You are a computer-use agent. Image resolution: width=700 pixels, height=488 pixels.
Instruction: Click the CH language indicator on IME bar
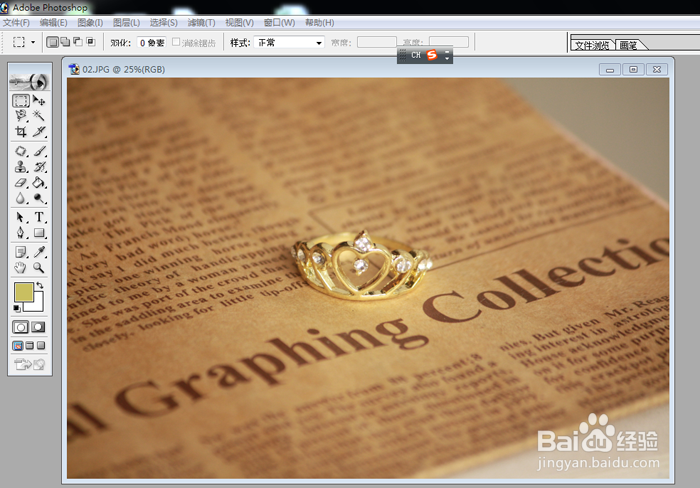coord(416,55)
